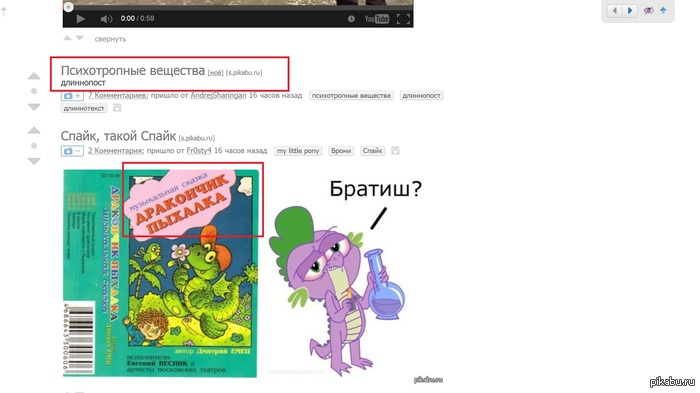Click rating dot of Спайк post
This screenshot has width=700, height=393.
tap(34, 146)
